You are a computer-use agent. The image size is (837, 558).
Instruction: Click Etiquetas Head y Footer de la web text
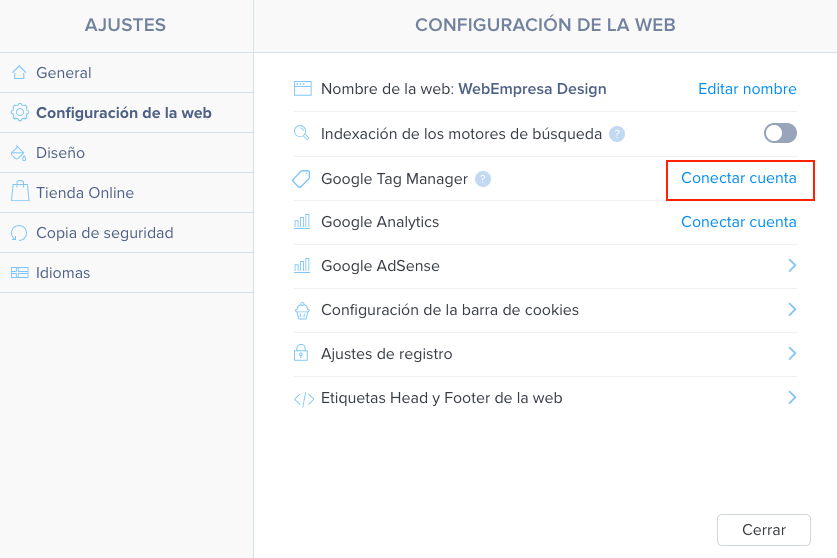(441, 398)
